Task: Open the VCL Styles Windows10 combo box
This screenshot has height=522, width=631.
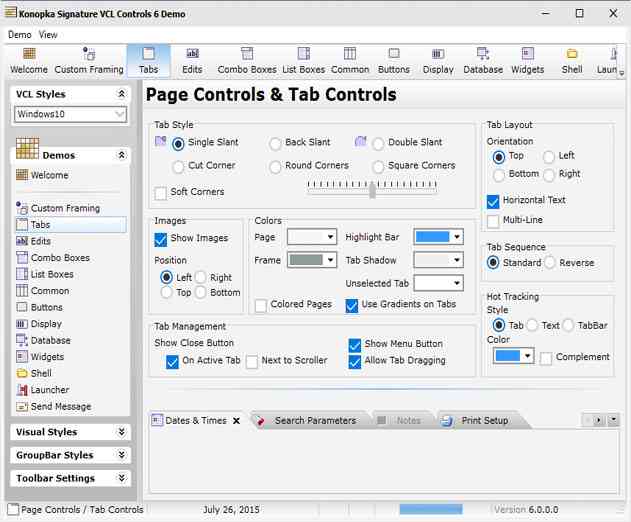Action: pyautogui.click(x=71, y=114)
